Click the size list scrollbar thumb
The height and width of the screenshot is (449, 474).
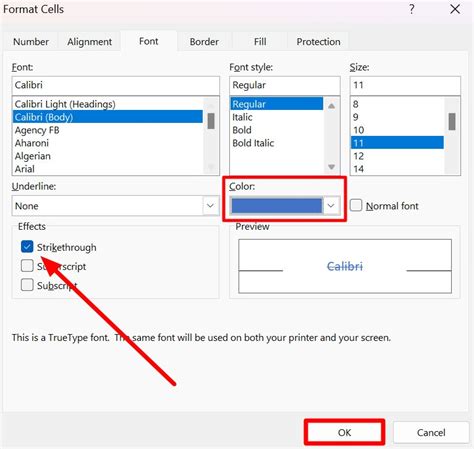452,122
